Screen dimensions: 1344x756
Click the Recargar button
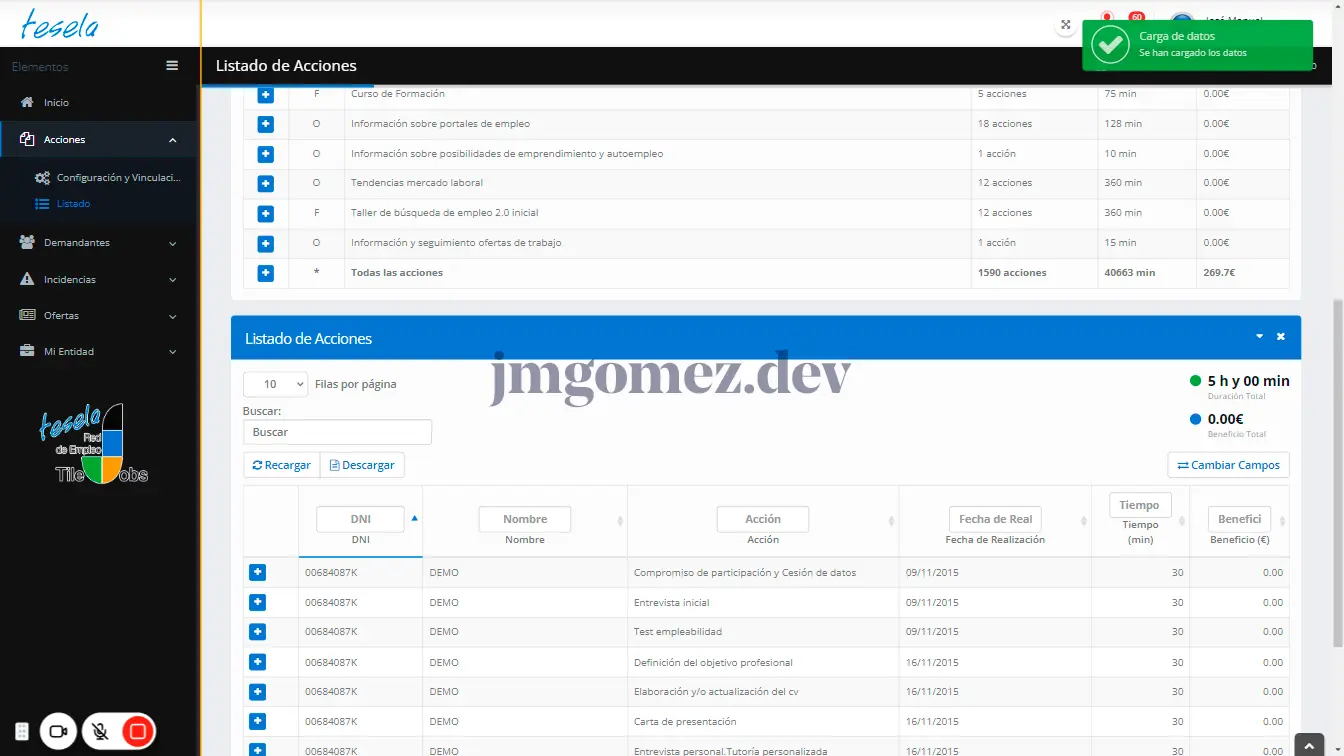click(281, 465)
